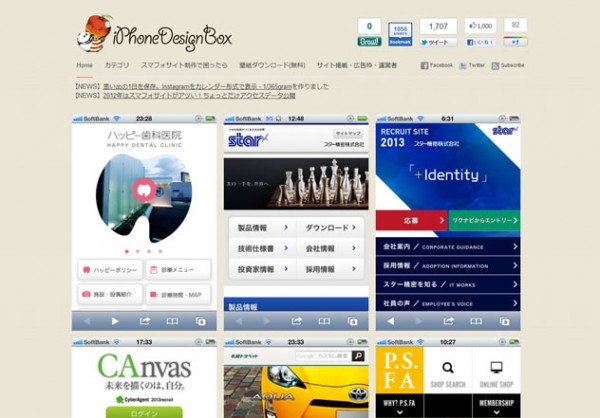The image size is (600, 418).
Task: Expand 社員の声 / Employee's Voice row
Action: click(448, 303)
